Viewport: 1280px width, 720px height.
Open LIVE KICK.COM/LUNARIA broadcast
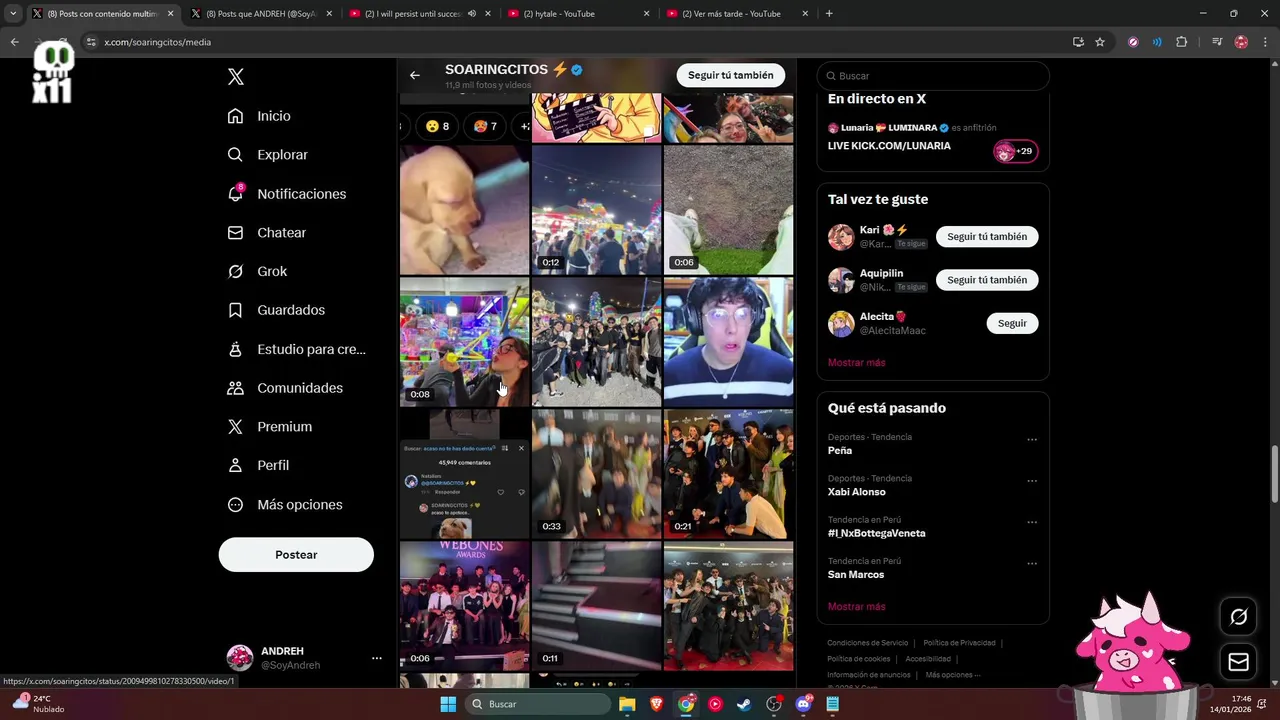[889, 146]
